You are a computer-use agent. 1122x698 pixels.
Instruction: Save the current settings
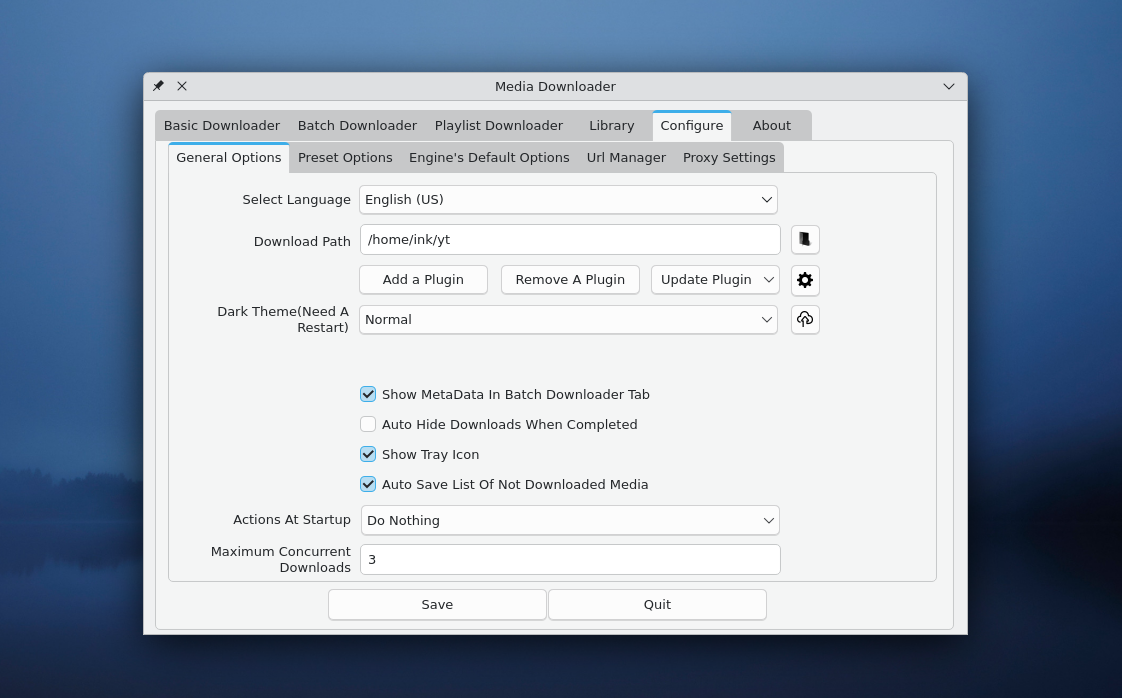click(437, 604)
